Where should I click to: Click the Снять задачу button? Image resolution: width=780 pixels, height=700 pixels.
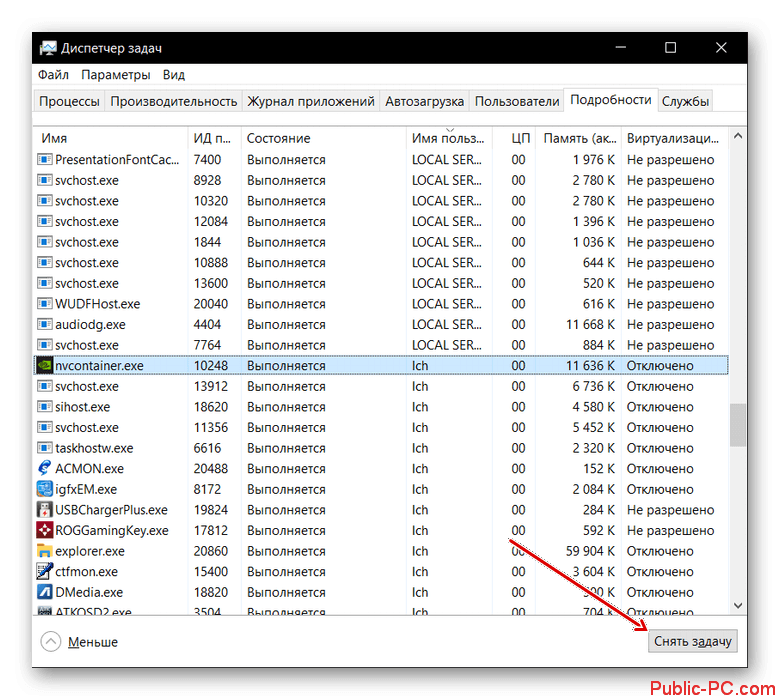692,641
